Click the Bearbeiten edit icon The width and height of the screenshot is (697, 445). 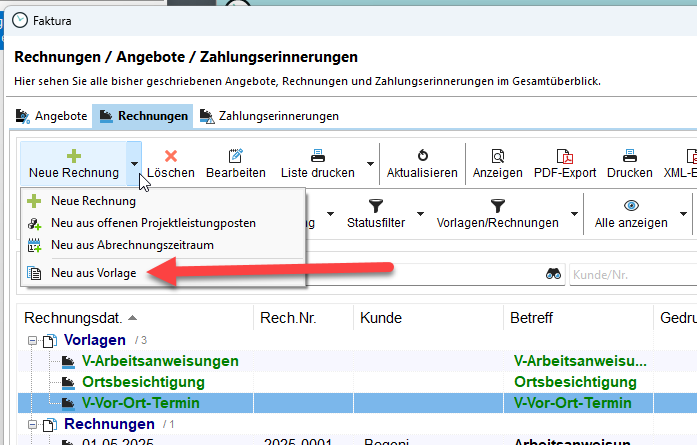pyautogui.click(x=236, y=156)
